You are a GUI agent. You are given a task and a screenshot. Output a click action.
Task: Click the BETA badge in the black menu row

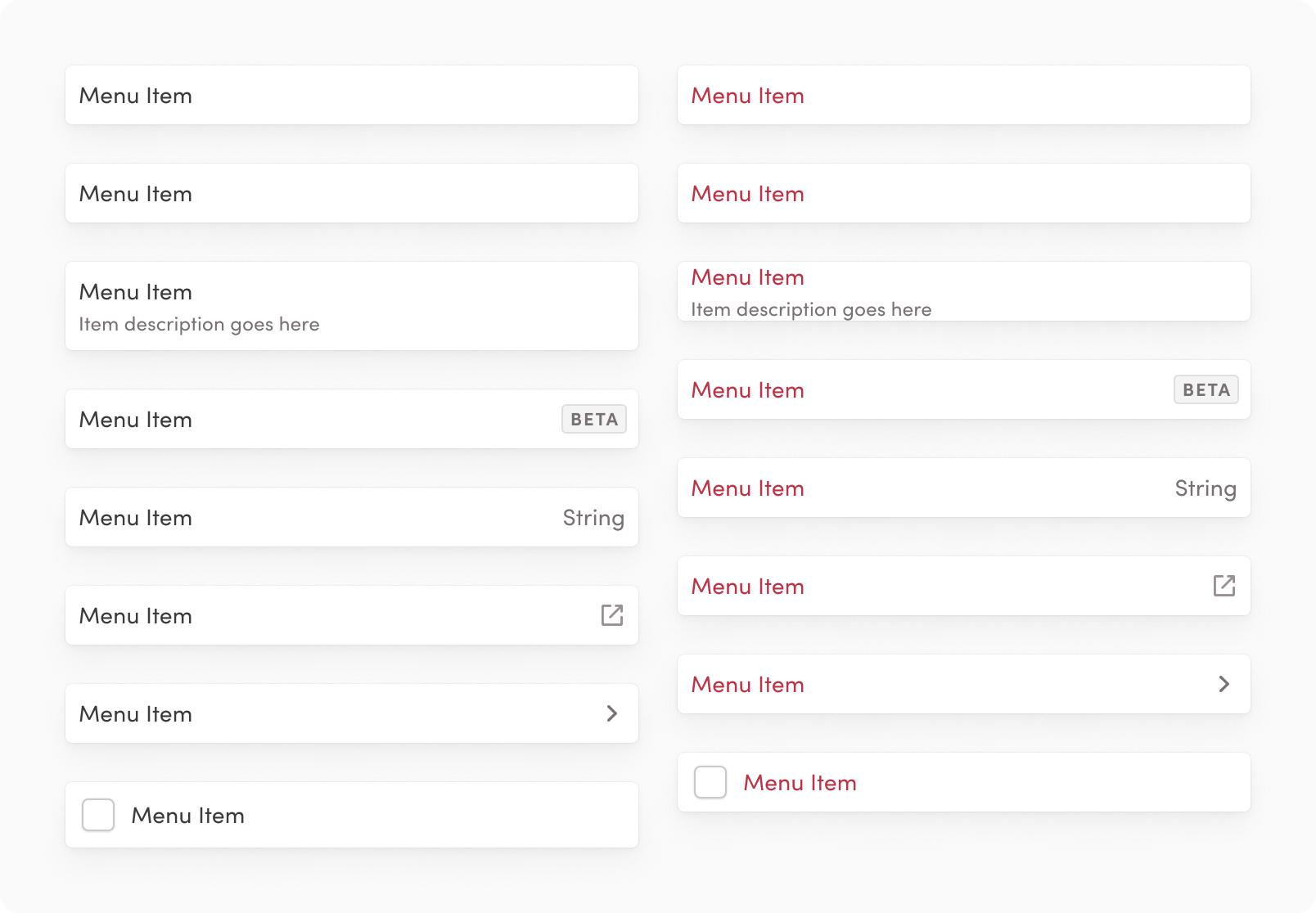(x=594, y=419)
